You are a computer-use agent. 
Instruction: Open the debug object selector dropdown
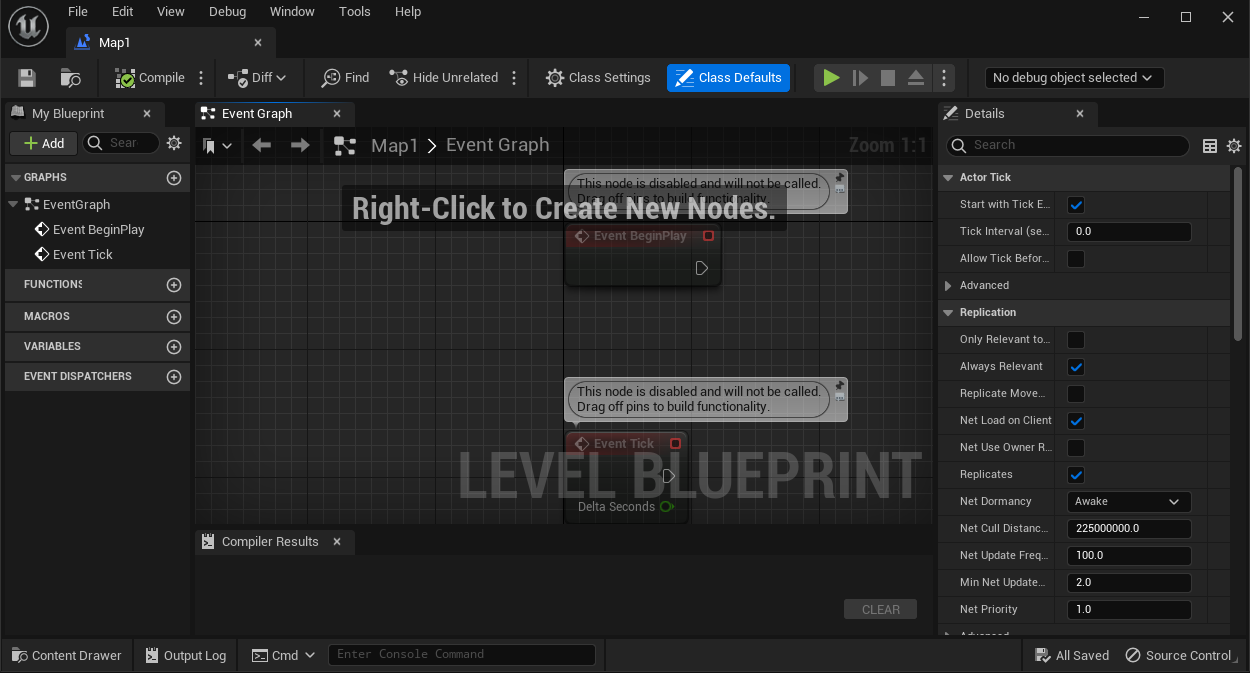click(1073, 78)
